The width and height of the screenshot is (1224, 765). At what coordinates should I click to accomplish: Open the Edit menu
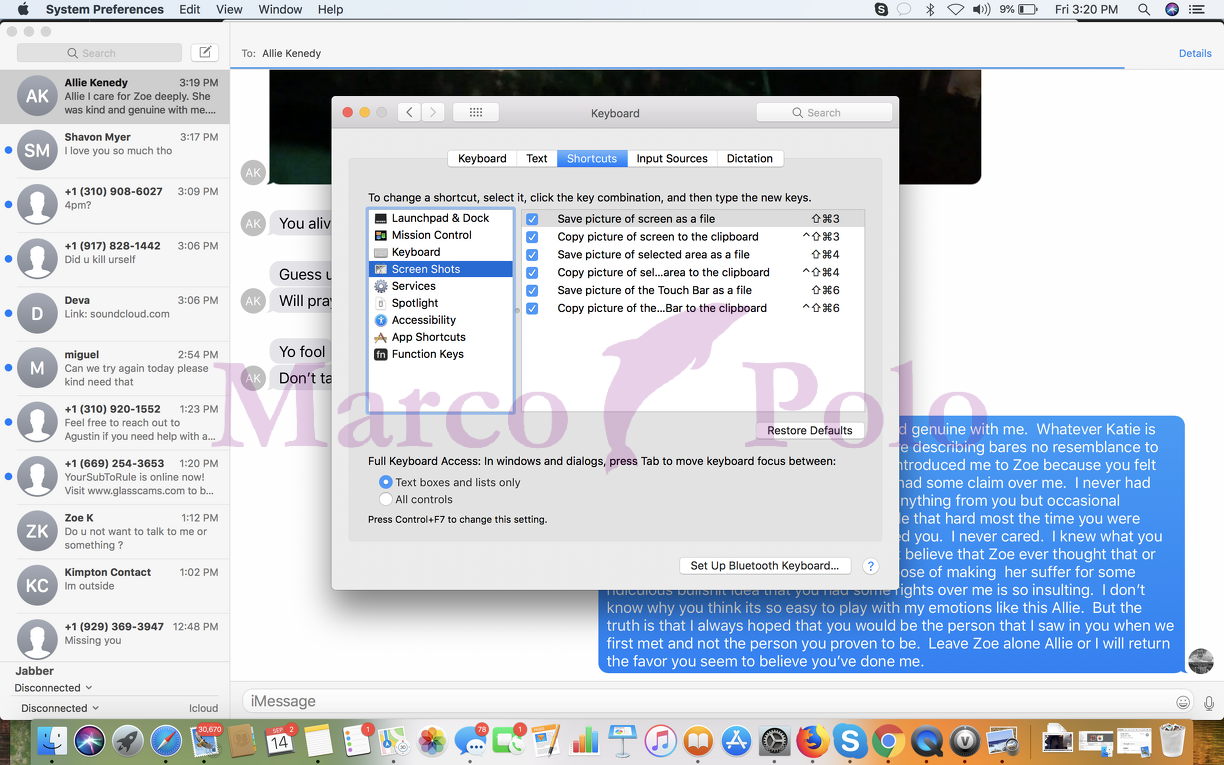pyautogui.click(x=190, y=10)
